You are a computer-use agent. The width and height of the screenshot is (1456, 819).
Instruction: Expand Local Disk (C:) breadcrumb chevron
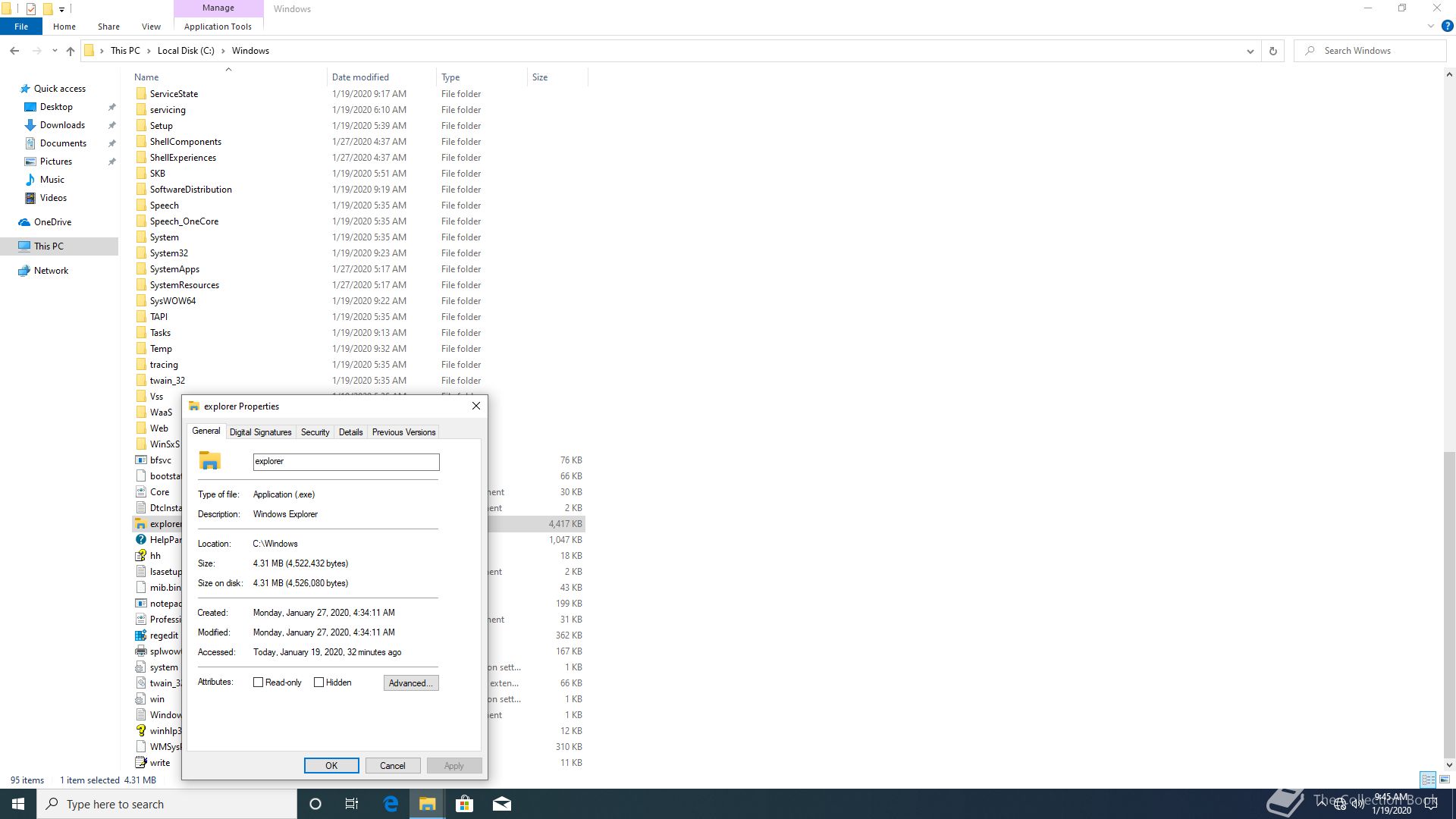[223, 51]
